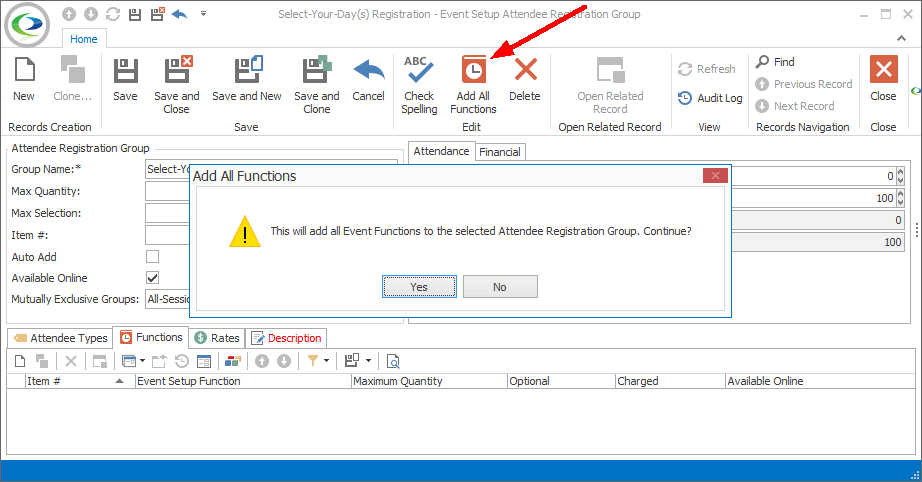Open the Audit Log
Screen dimensions: 922x482
point(710,98)
